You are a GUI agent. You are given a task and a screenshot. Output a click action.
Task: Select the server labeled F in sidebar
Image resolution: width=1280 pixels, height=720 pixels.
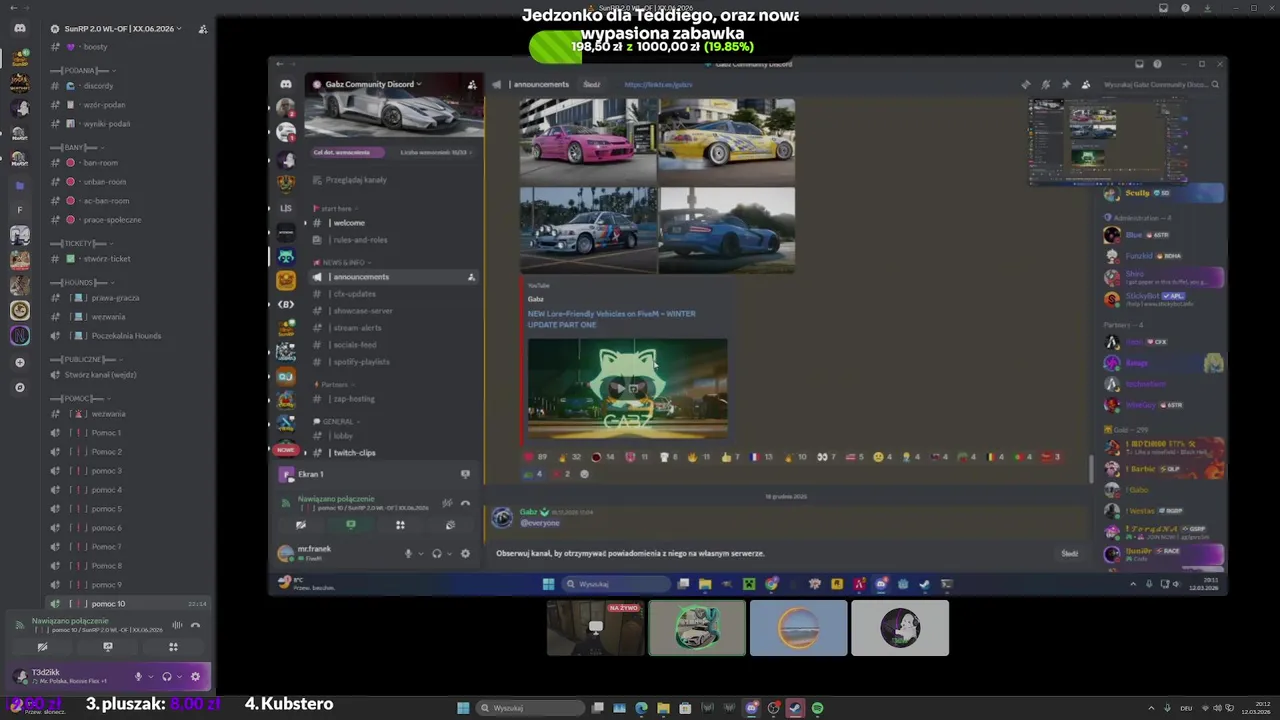coord(19,210)
